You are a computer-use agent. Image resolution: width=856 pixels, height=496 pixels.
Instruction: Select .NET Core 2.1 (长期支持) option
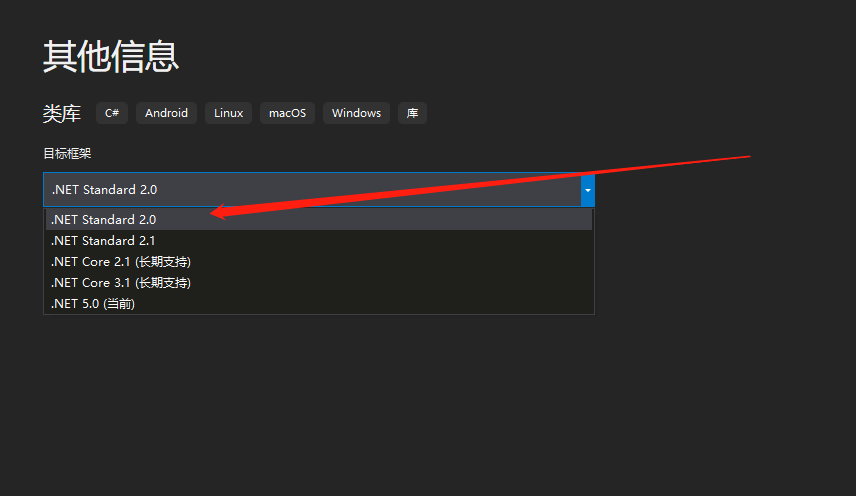pos(319,262)
